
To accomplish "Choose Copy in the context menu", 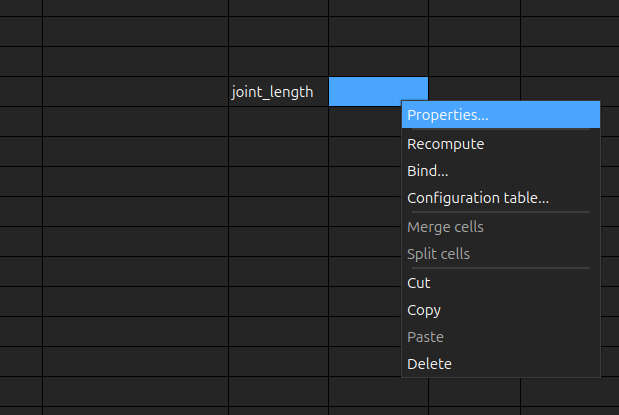I will pos(424,310).
